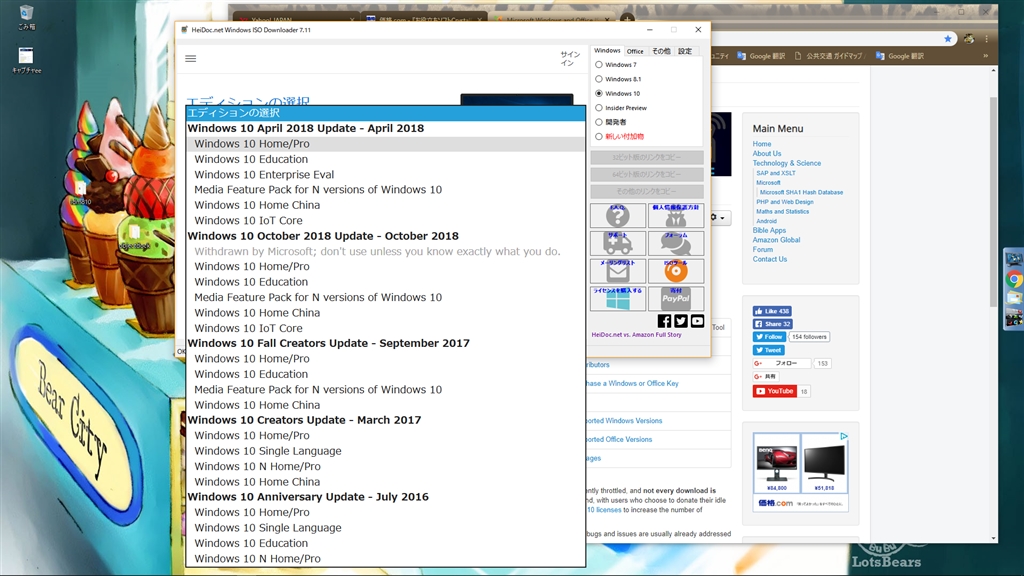This screenshot has height=576, width=1024.
Task: Choose the red 新しい付加物 radio option
Action: click(599, 136)
